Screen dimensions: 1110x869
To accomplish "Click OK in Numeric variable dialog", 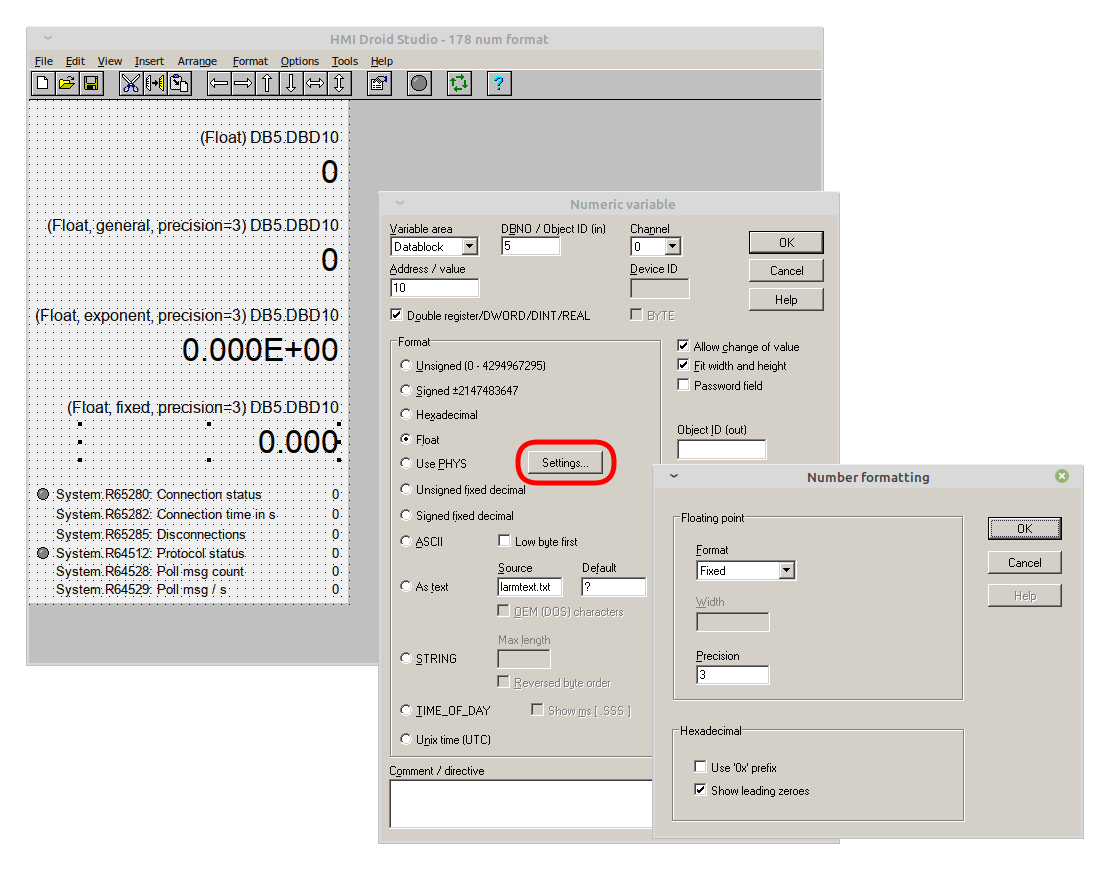I will coord(786,243).
